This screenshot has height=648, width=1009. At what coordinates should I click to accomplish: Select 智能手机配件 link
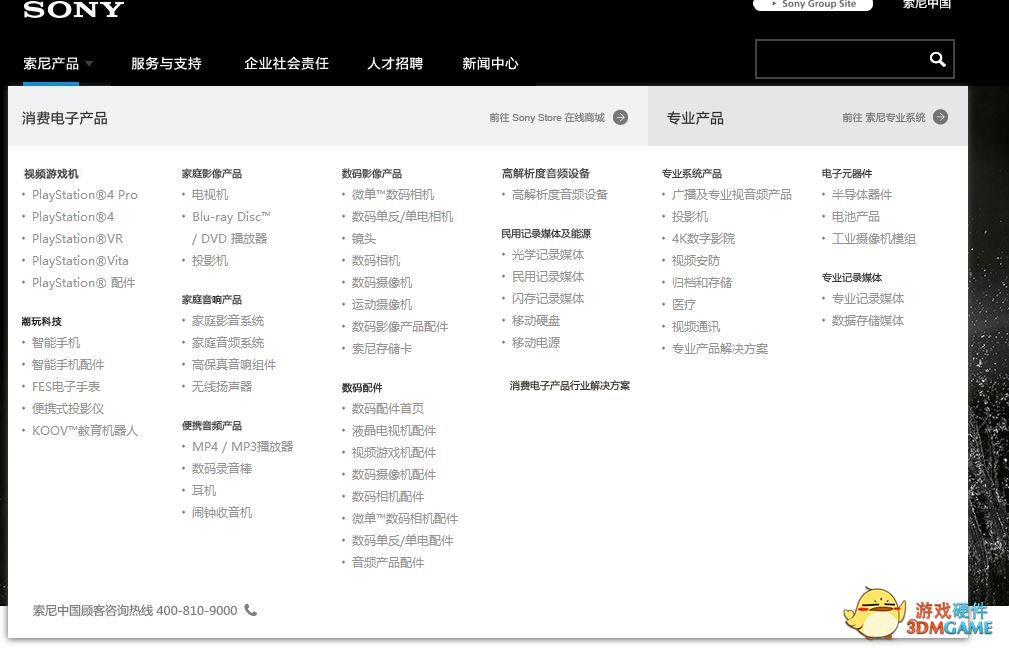[x=68, y=364]
